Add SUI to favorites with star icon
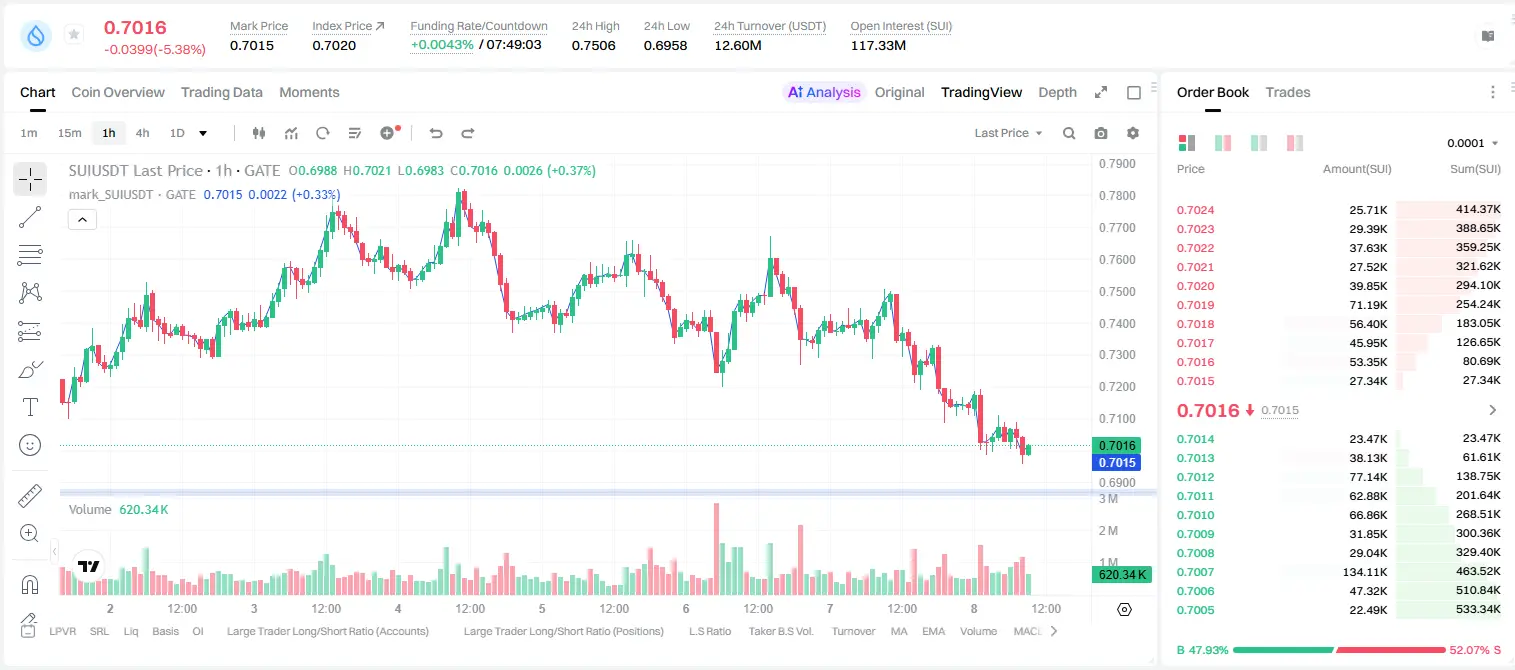Image resolution: width=1515 pixels, height=670 pixels. coord(74,35)
